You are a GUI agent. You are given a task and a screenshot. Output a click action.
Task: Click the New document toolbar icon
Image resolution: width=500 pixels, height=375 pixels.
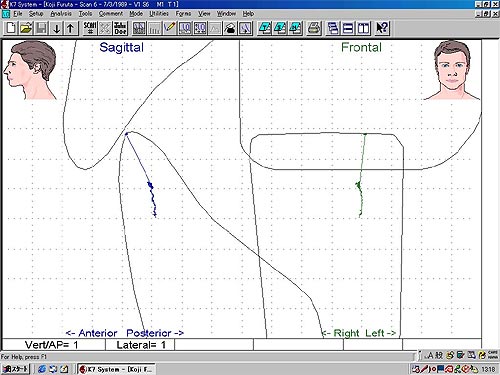point(11,28)
